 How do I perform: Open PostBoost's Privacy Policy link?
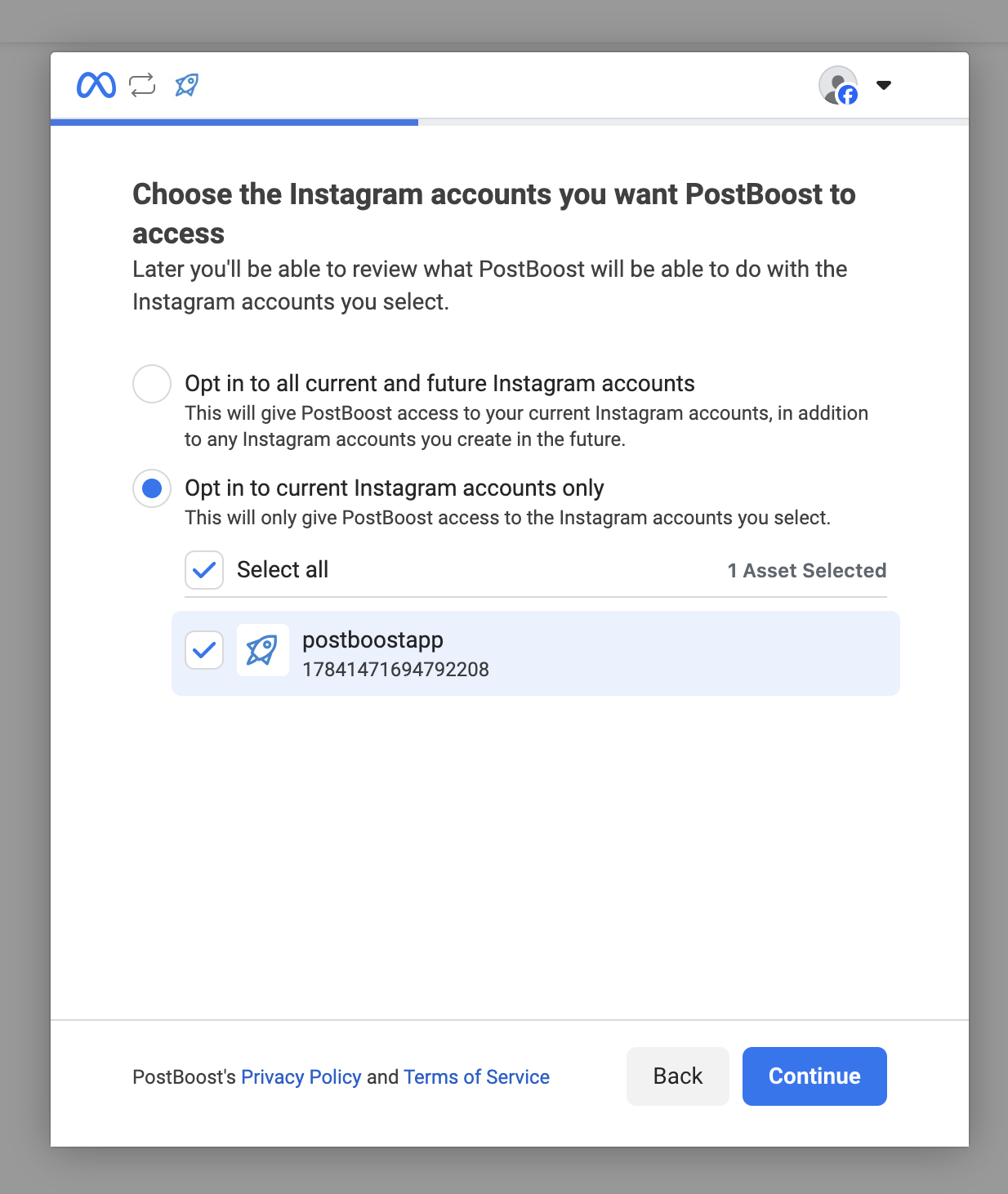coord(301,1077)
